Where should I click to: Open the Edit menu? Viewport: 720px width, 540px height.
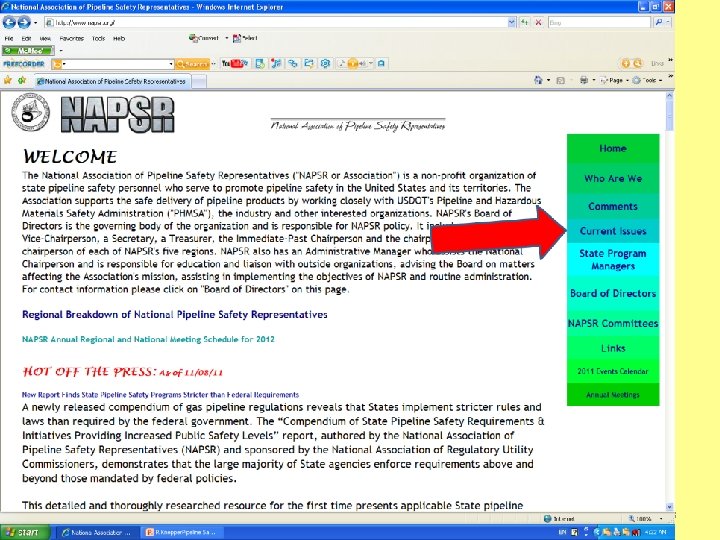[26, 39]
